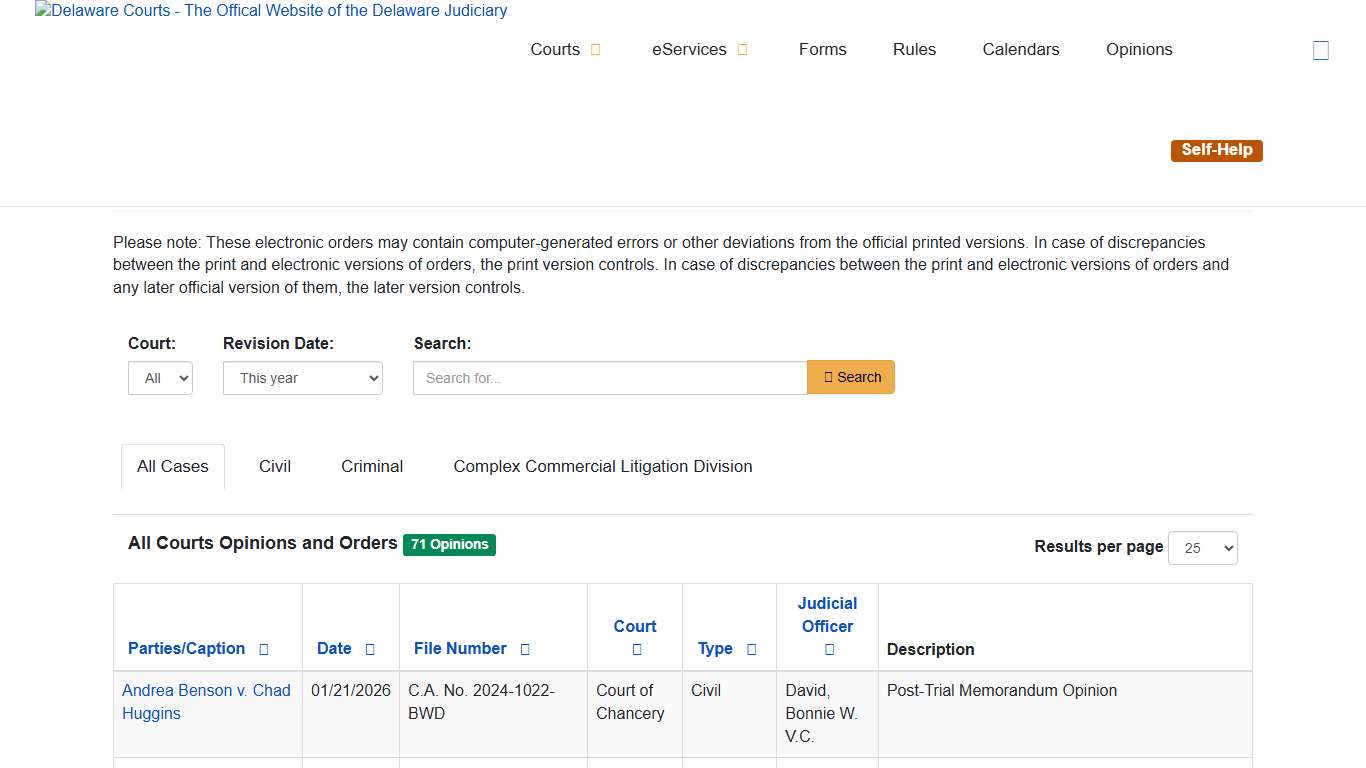This screenshot has height=768, width=1366.
Task: Open the Self-Help button
Action: coord(1216,150)
